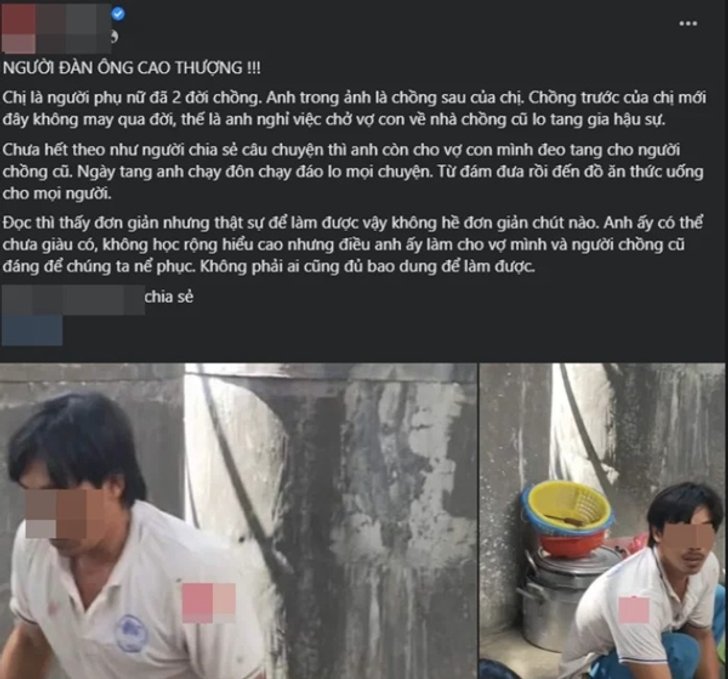Click the blue verified badge checkmark
The height and width of the screenshot is (679, 728).
coord(118,14)
